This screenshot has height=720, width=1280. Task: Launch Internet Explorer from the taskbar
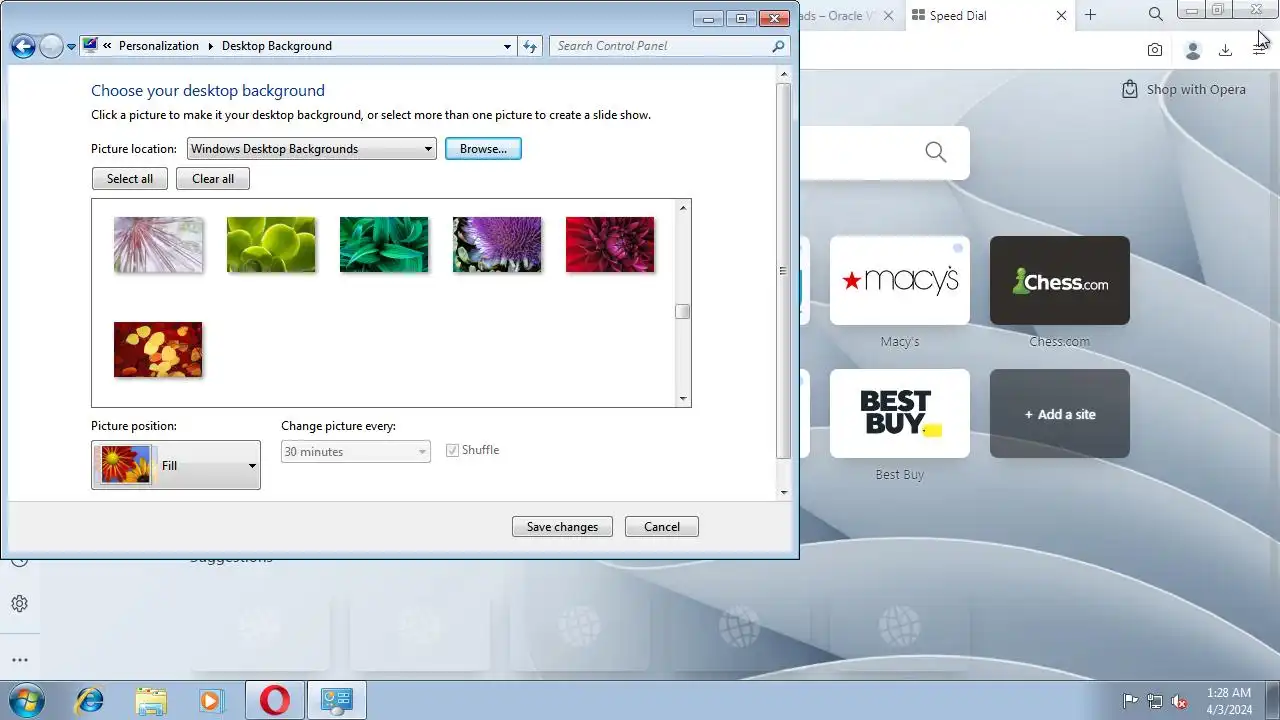coord(90,700)
